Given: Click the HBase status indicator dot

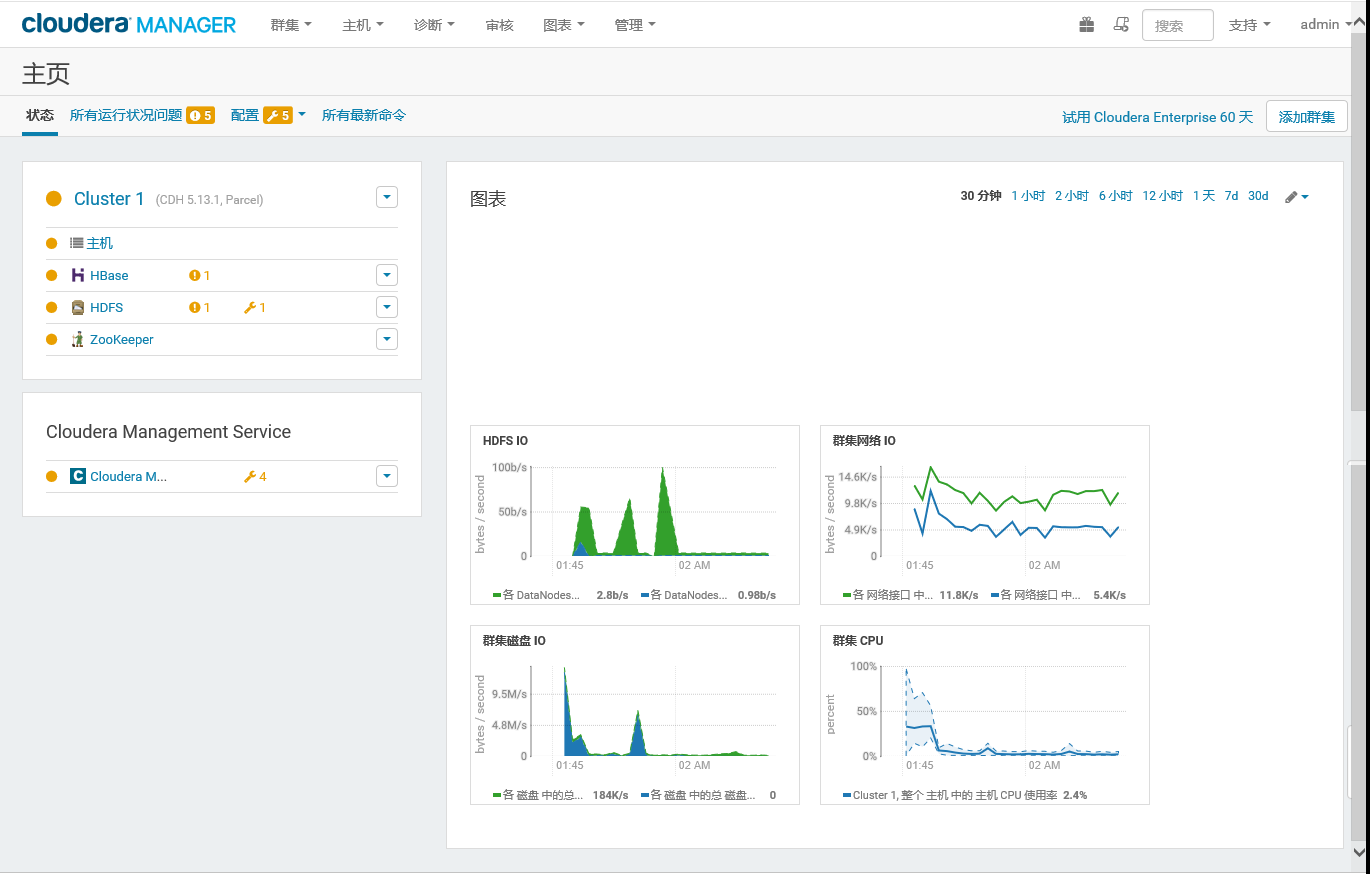Looking at the screenshot, I should (52, 276).
